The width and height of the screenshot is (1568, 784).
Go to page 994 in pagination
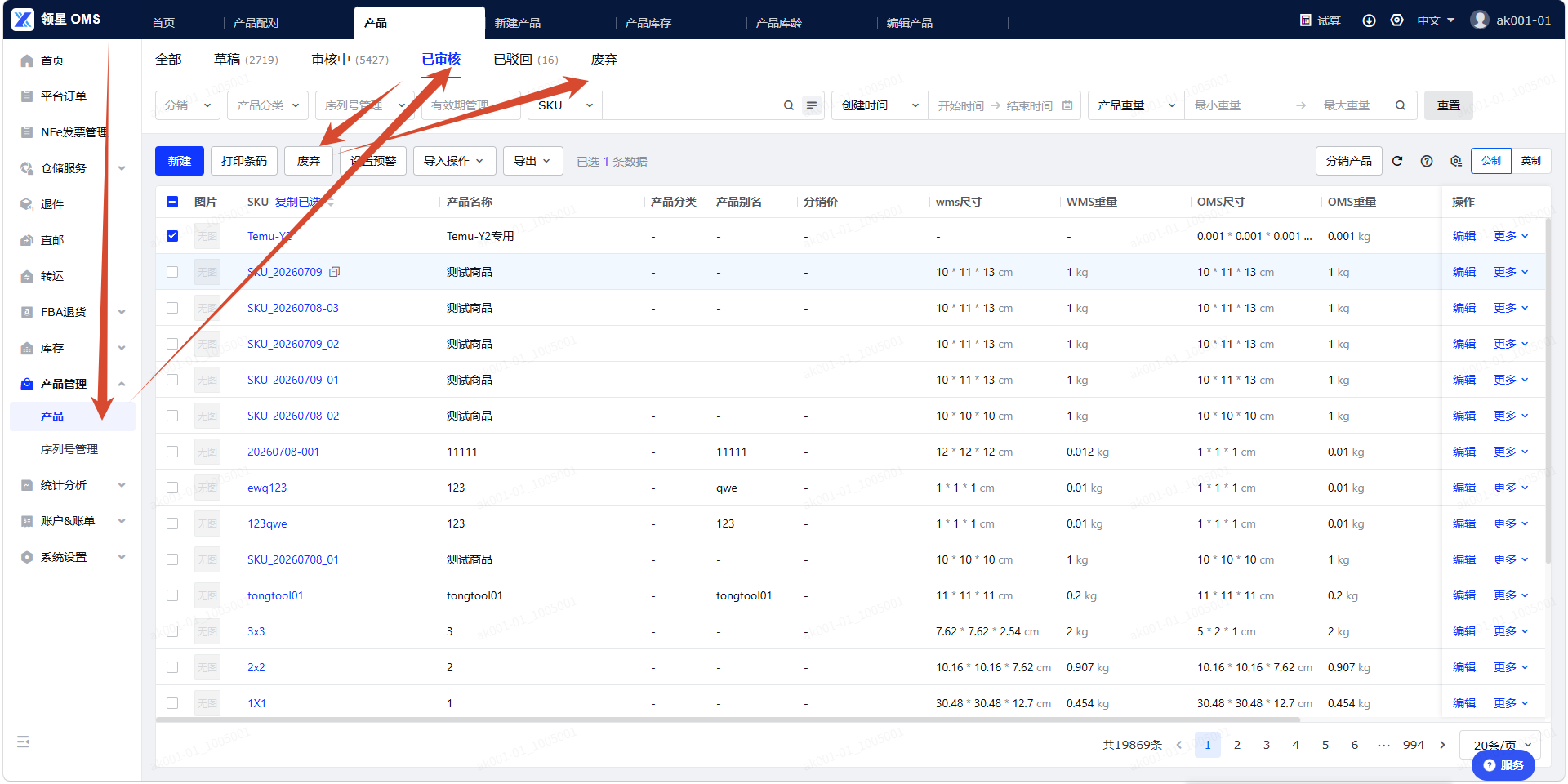coord(1414,745)
